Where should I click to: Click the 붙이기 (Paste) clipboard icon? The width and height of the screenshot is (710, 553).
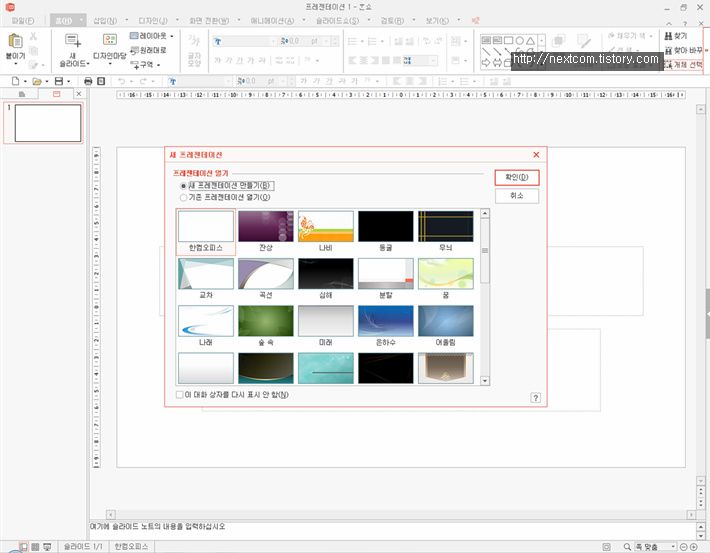[x=15, y=41]
